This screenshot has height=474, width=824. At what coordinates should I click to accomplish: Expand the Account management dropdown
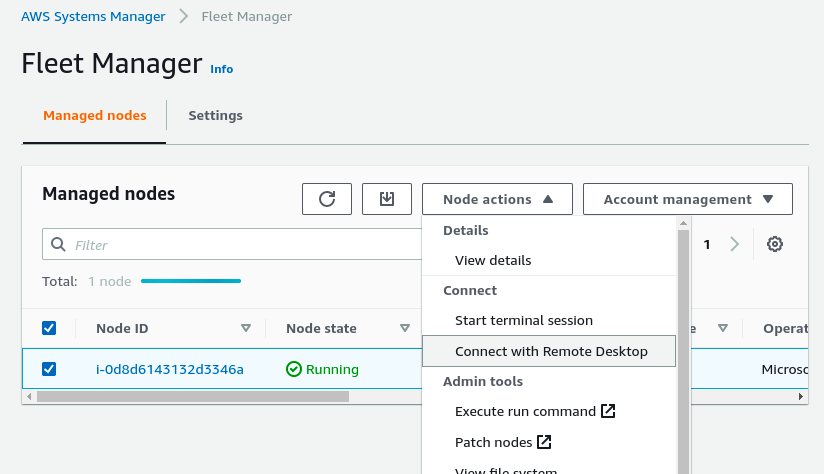(688, 199)
